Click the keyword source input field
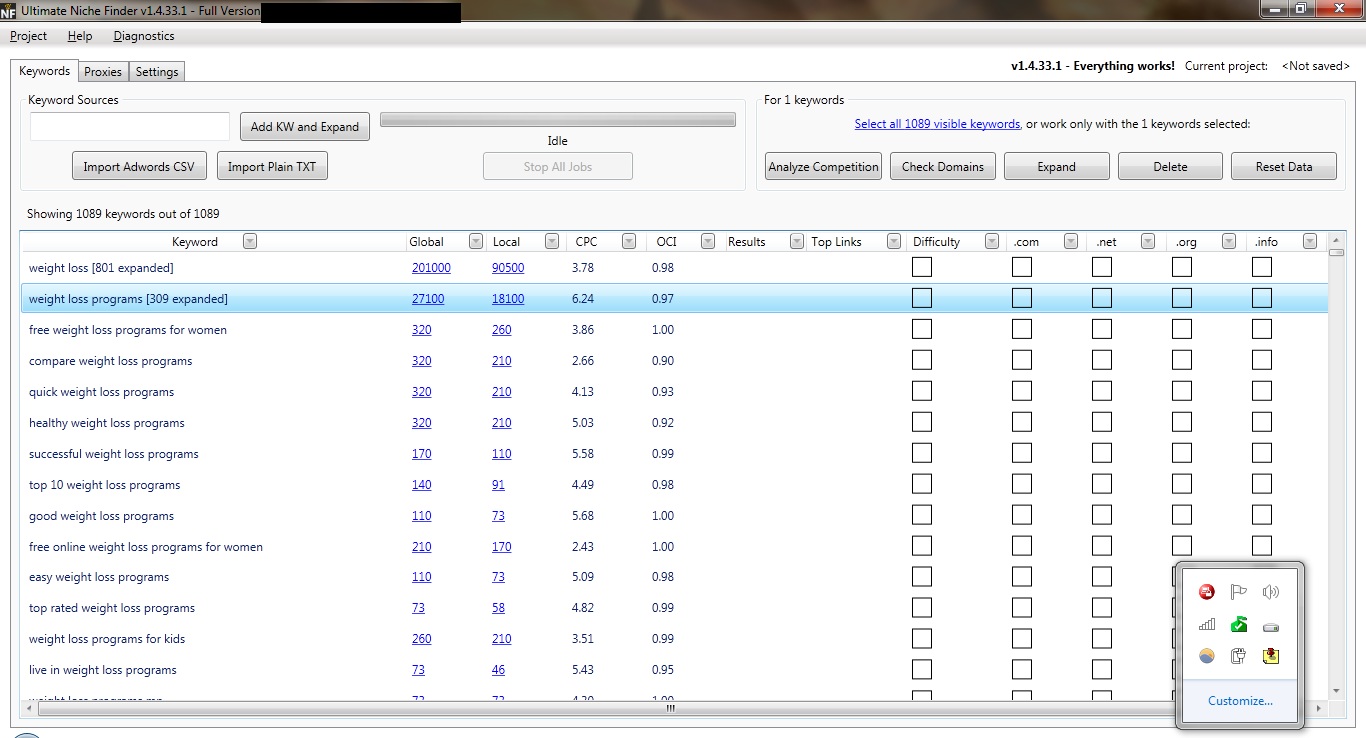The width and height of the screenshot is (1366, 738). pyautogui.click(x=130, y=127)
